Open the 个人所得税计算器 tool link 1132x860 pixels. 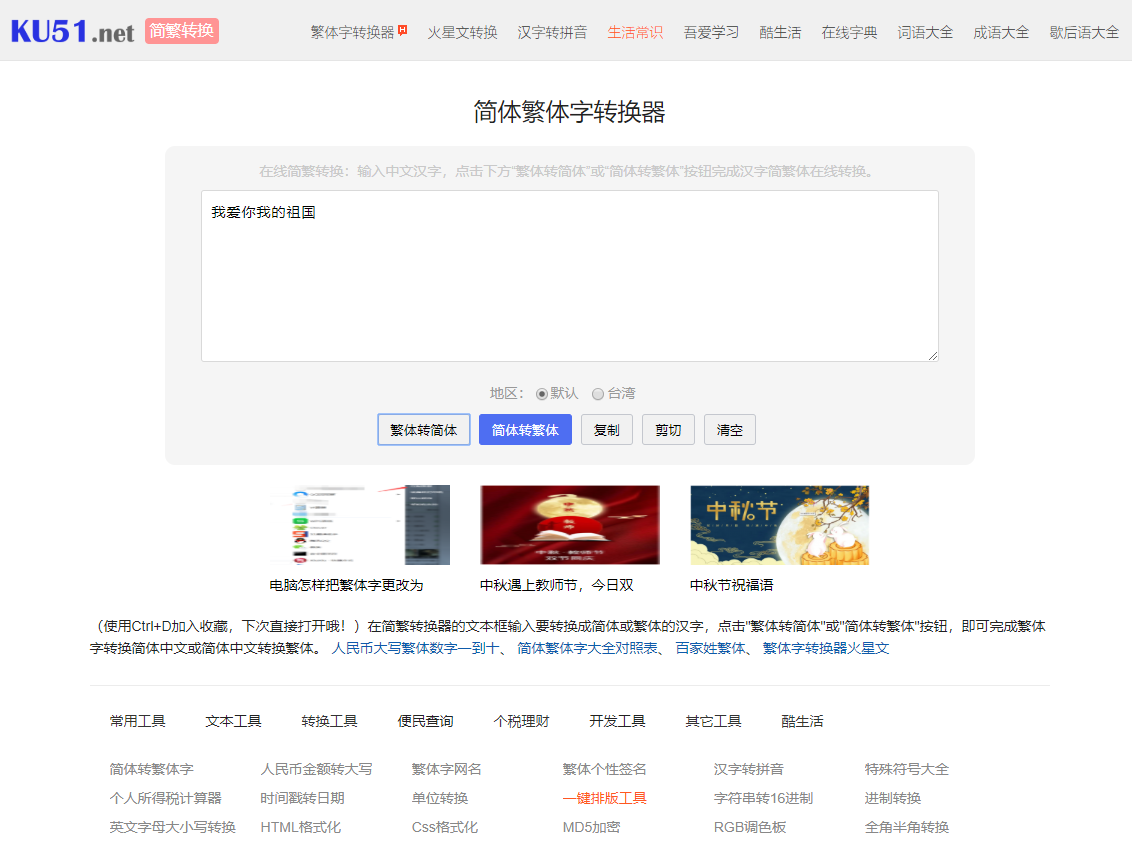click(x=165, y=799)
